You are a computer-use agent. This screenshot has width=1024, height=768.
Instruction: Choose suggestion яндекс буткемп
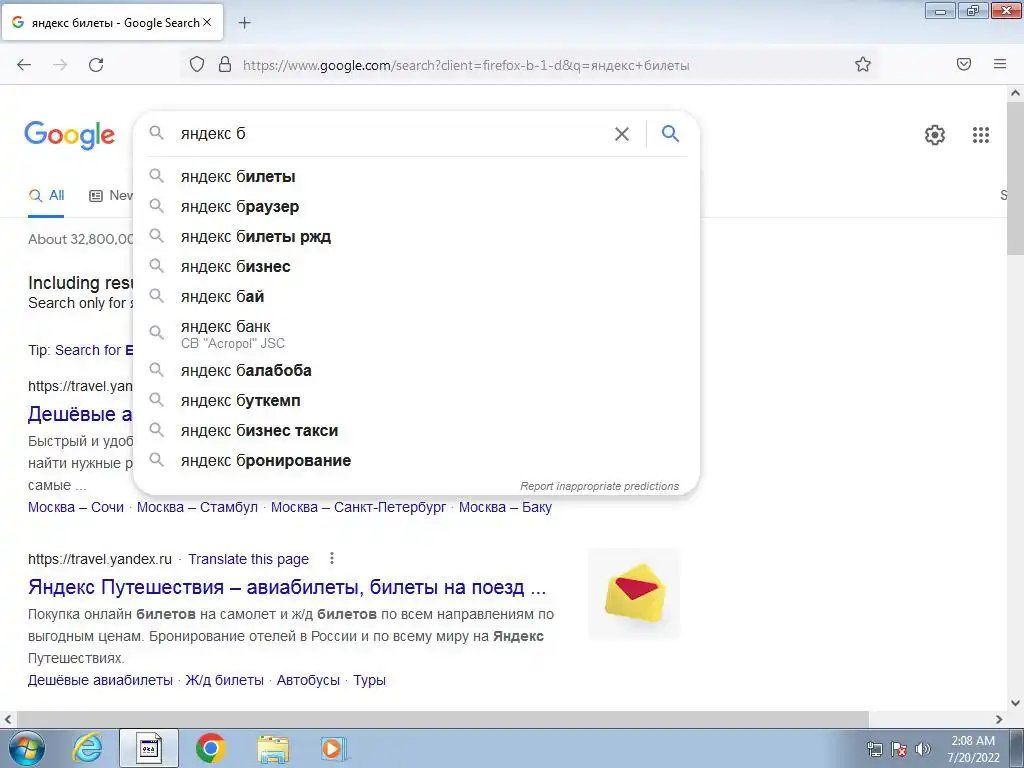point(417,400)
